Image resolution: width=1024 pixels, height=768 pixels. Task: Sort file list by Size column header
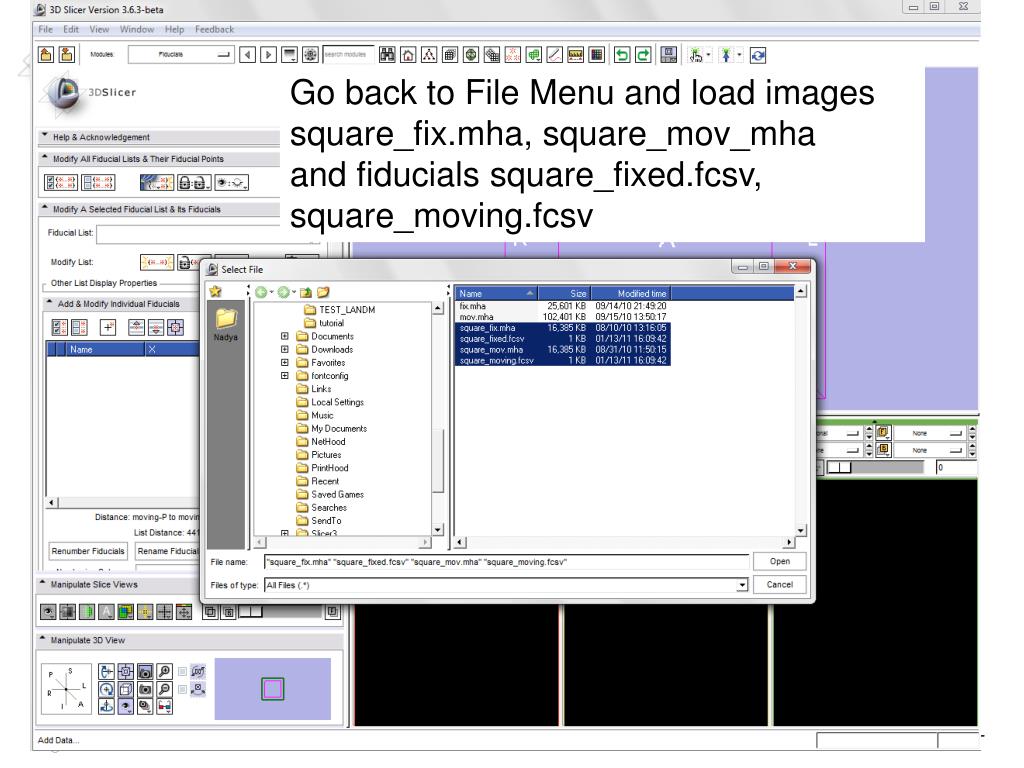564,294
